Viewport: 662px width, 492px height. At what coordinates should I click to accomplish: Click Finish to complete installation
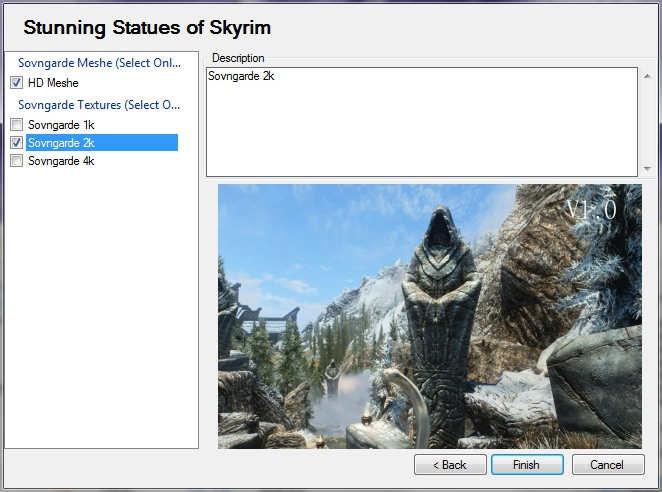(x=527, y=465)
